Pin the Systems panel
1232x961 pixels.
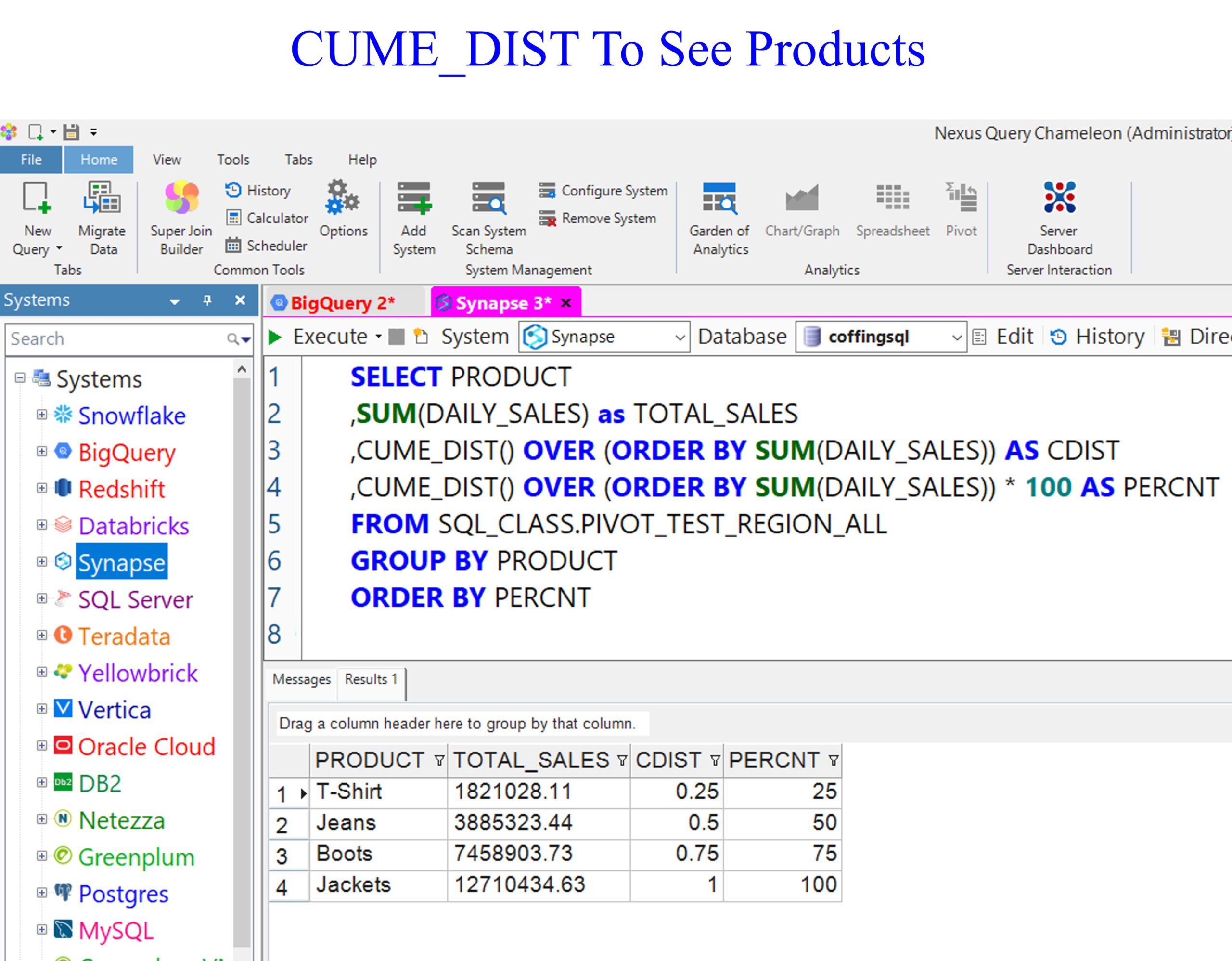(207, 300)
